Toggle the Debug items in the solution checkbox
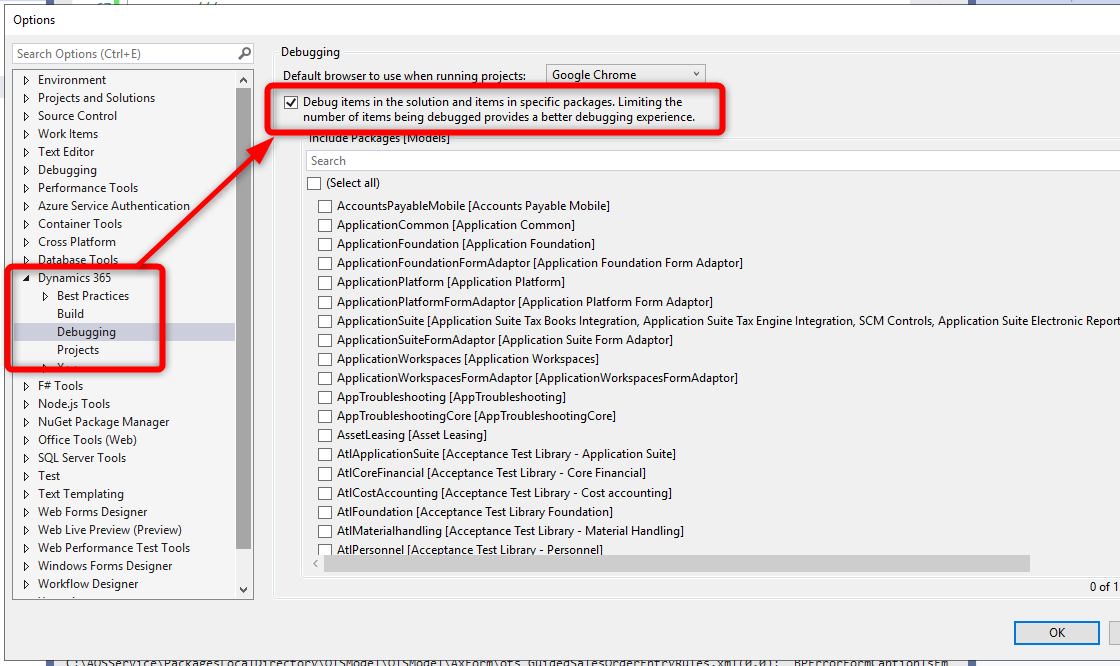The width and height of the screenshot is (1120, 666). pyautogui.click(x=291, y=102)
